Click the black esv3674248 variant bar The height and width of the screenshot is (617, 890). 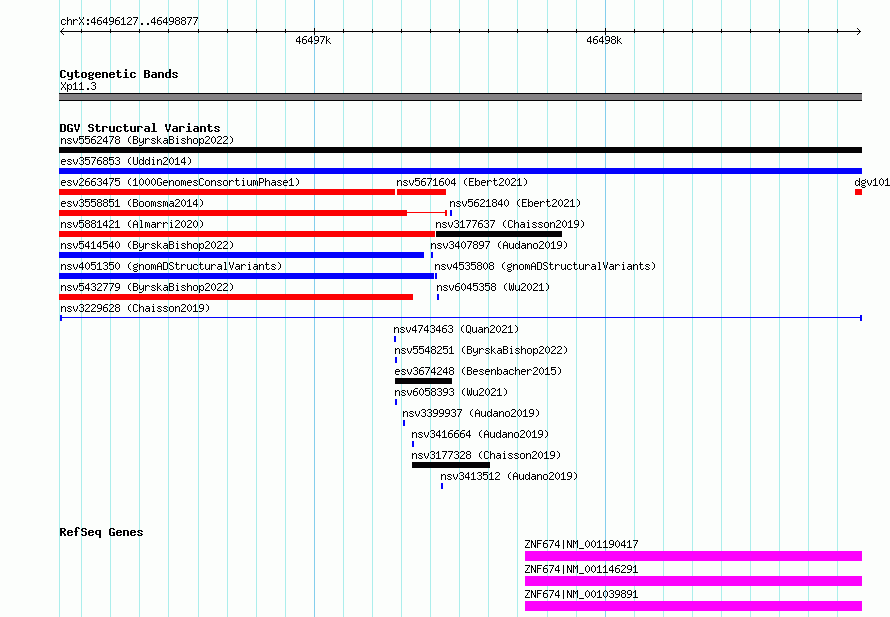click(x=423, y=381)
